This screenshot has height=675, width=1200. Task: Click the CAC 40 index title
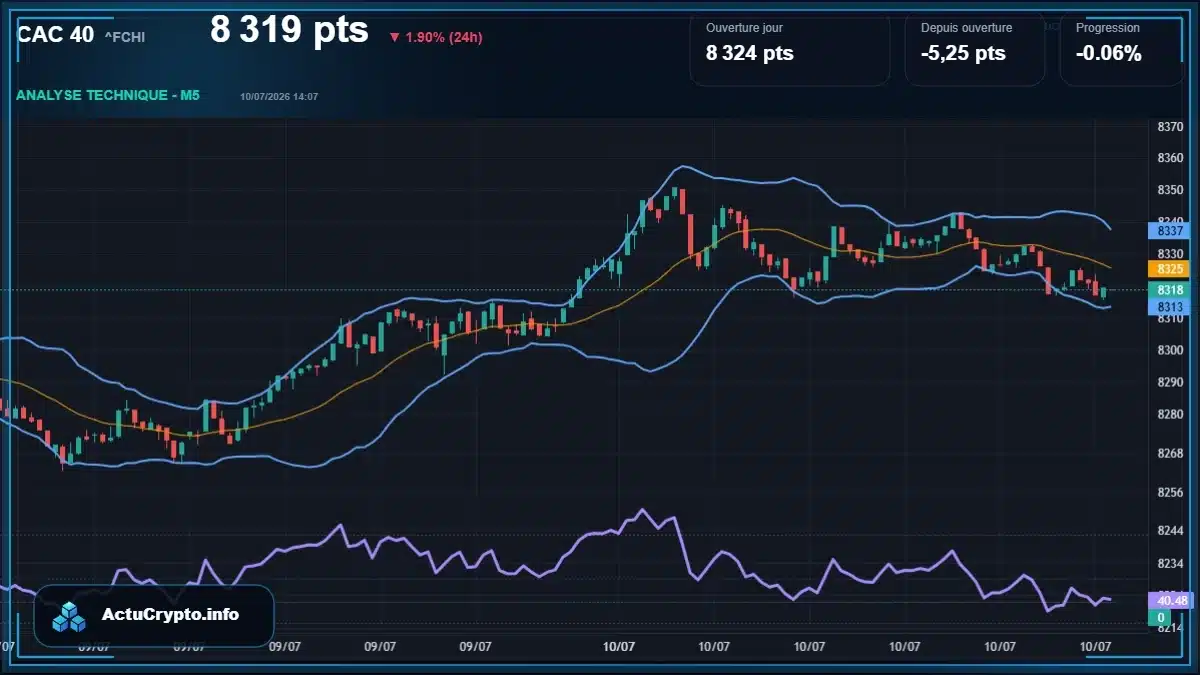56,35
